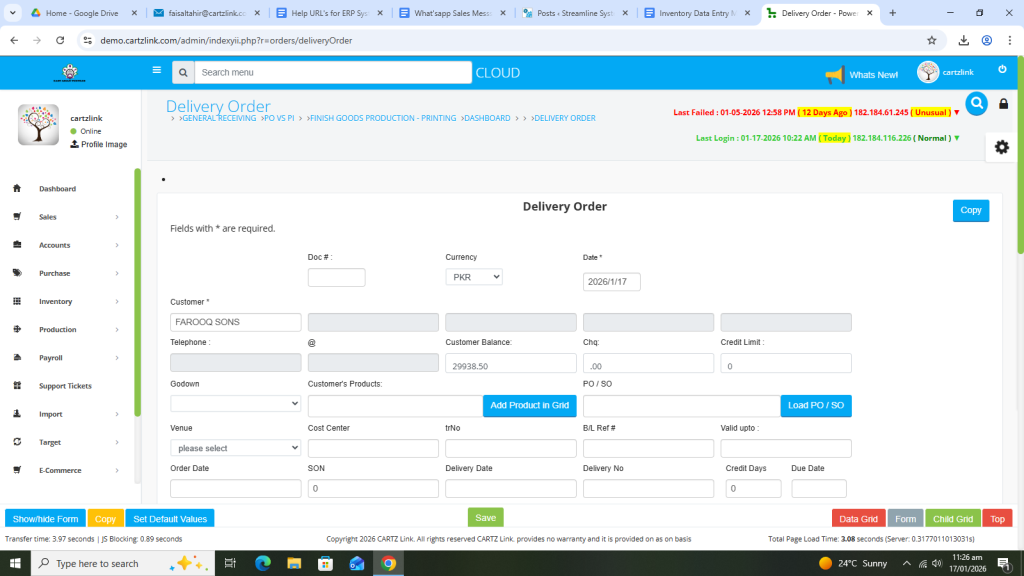
Task: Open Microsoft Edge from the taskbar
Action: coord(263,563)
